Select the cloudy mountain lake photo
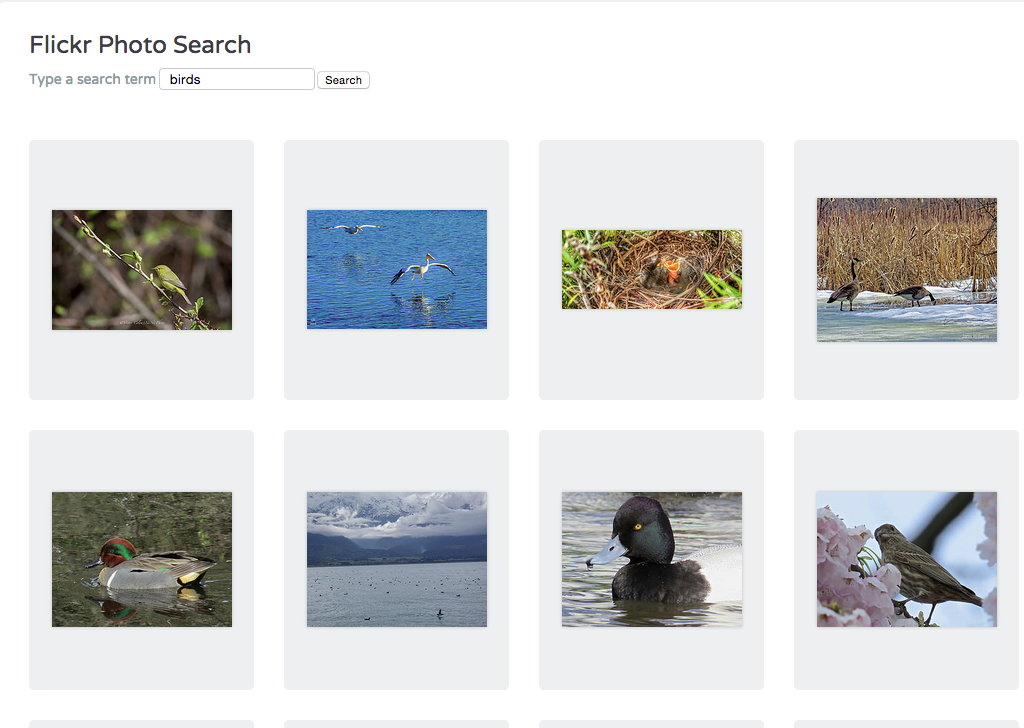This screenshot has height=728, width=1024. pos(397,559)
